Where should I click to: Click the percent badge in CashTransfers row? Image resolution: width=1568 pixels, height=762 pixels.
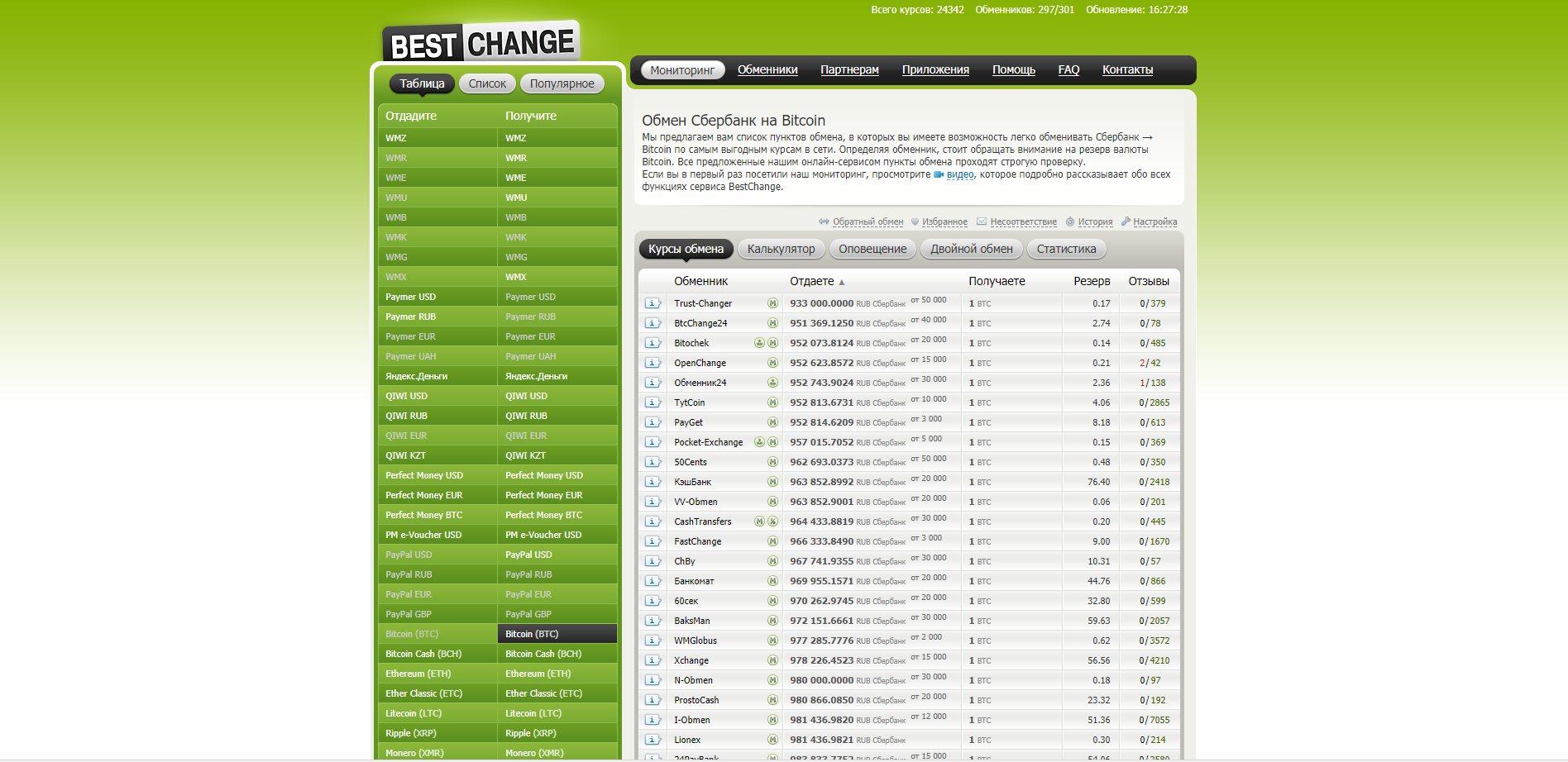[x=772, y=521]
